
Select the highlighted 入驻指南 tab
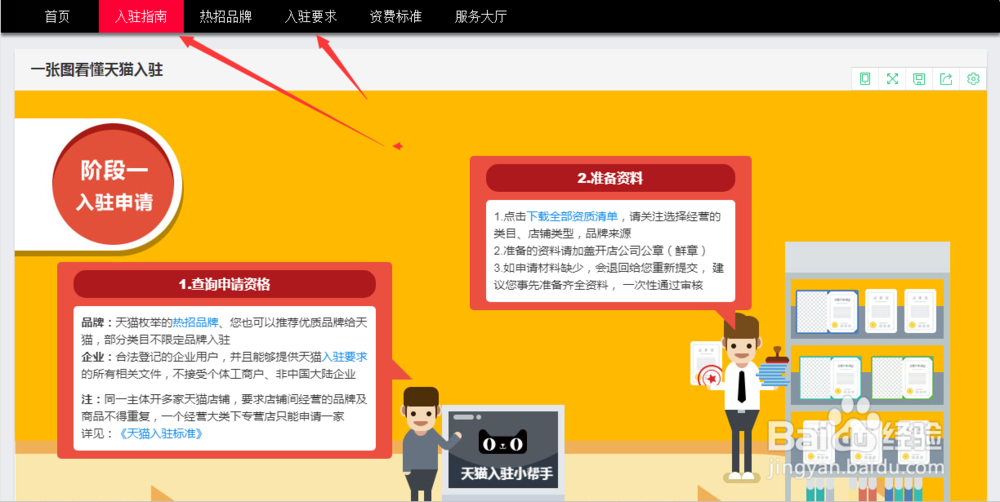tap(141, 17)
